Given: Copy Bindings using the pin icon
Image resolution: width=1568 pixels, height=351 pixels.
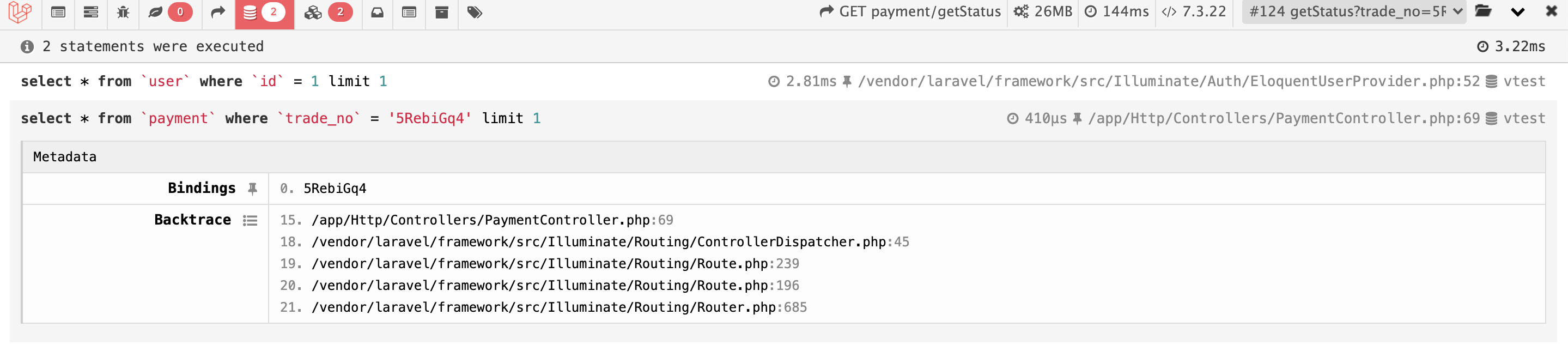Looking at the screenshot, I should pos(253,189).
